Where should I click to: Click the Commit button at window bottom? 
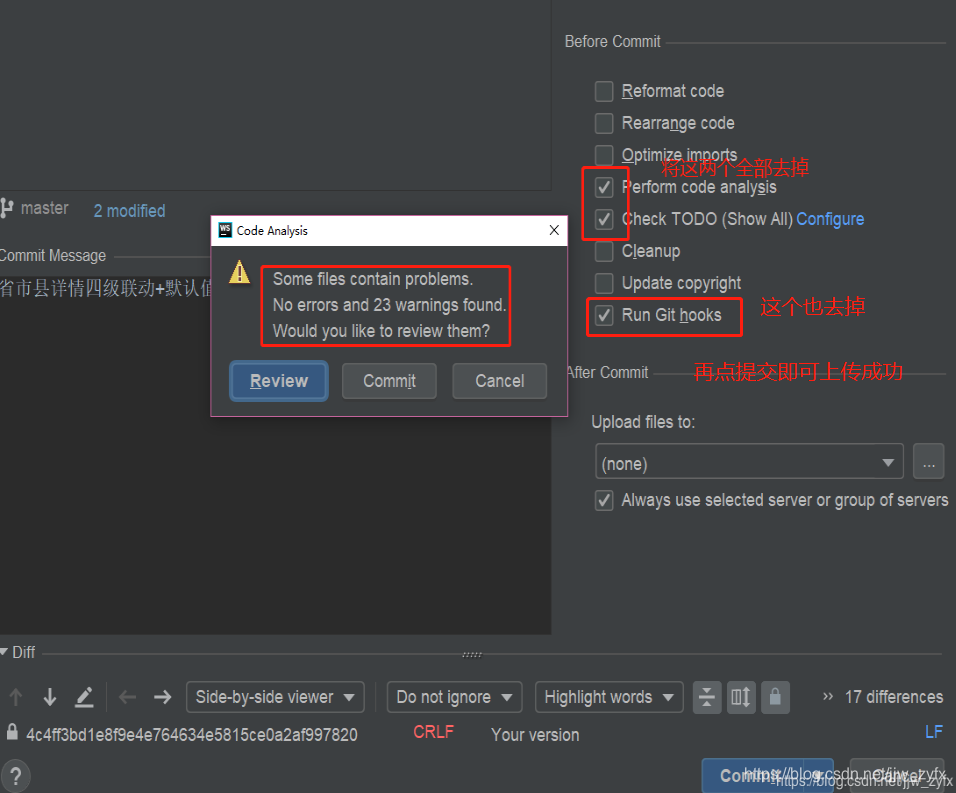coord(753,775)
